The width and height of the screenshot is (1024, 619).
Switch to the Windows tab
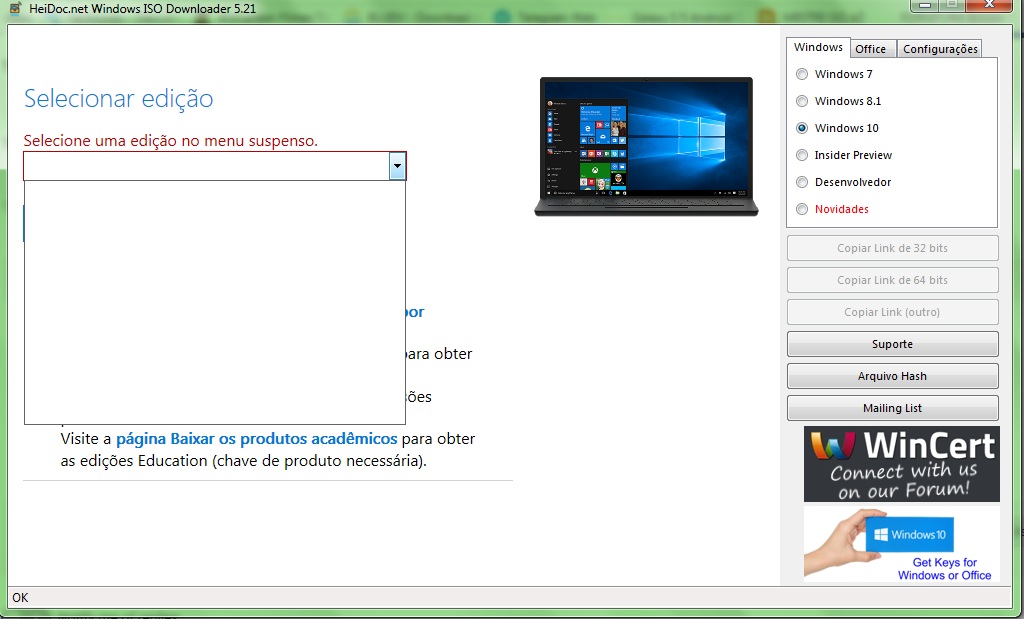818,48
